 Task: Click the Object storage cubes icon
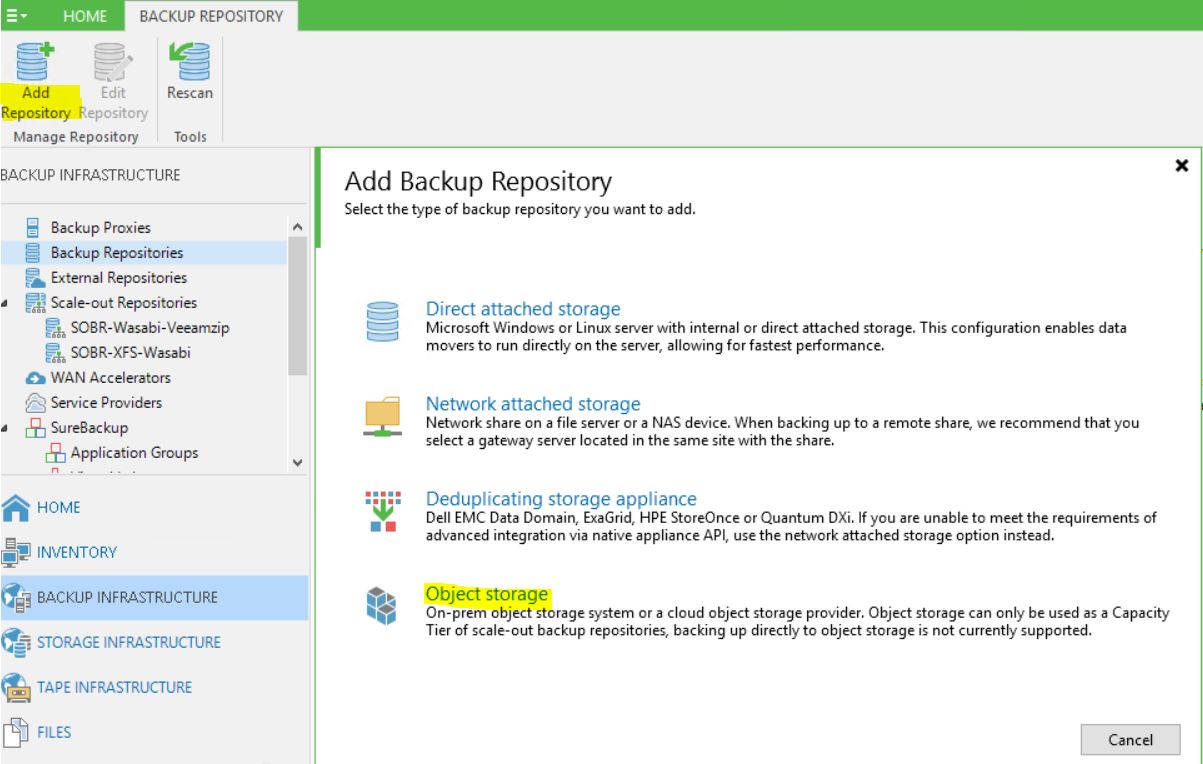click(380, 606)
